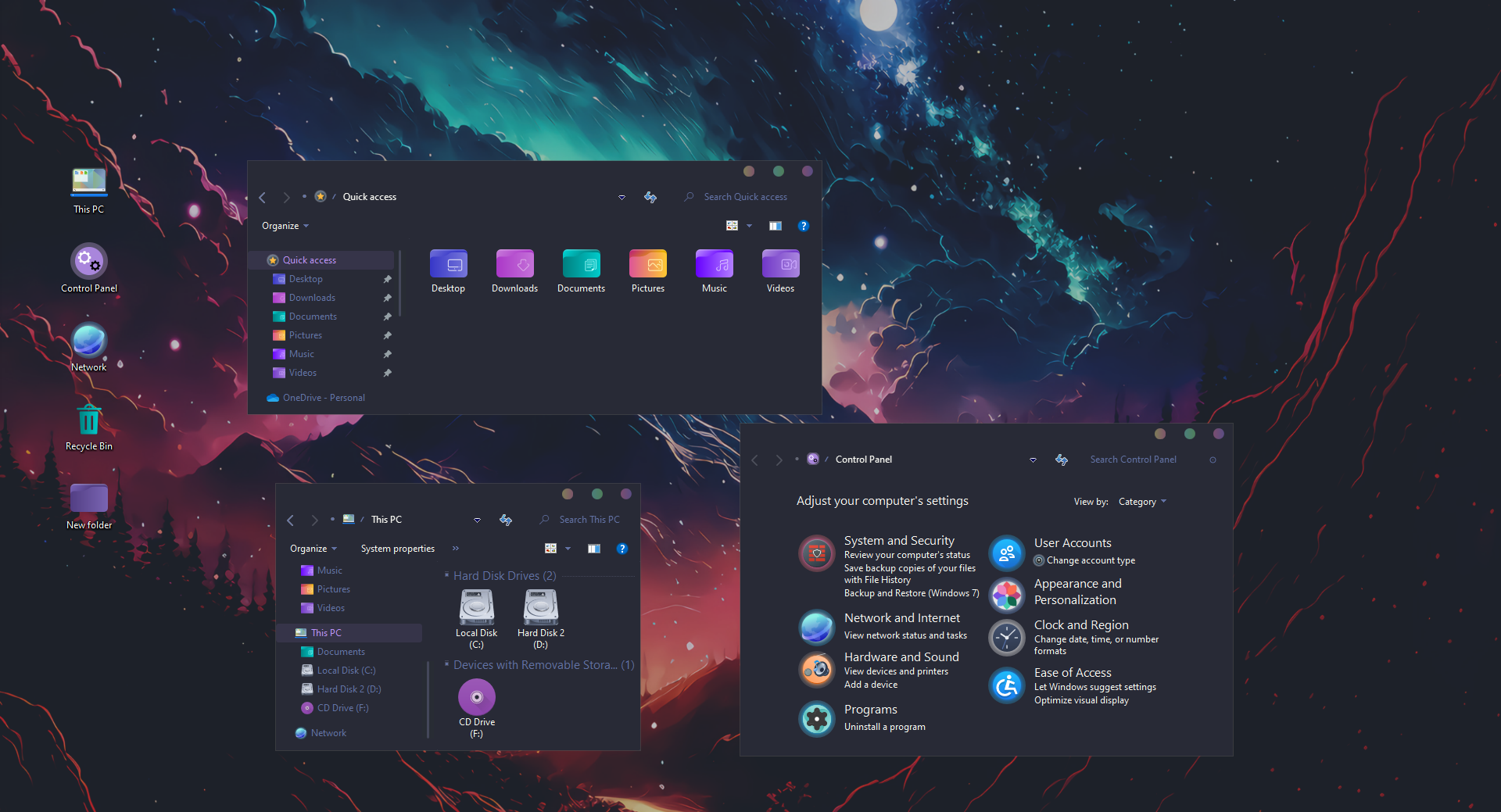Open the View by Category dropdown
The height and width of the screenshot is (812, 1501).
pyautogui.click(x=1141, y=501)
